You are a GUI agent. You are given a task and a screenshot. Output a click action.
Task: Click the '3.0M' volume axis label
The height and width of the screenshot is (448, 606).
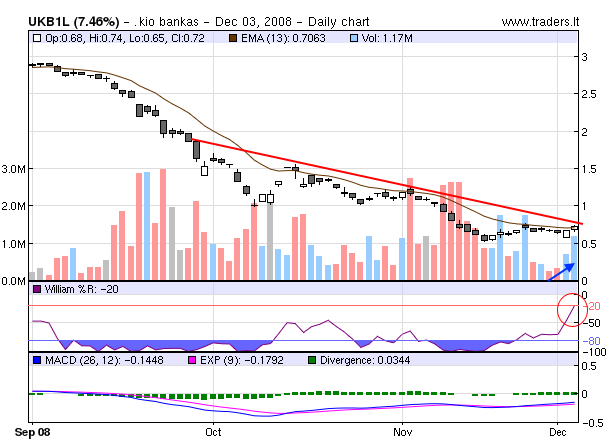click(x=14, y=169)
